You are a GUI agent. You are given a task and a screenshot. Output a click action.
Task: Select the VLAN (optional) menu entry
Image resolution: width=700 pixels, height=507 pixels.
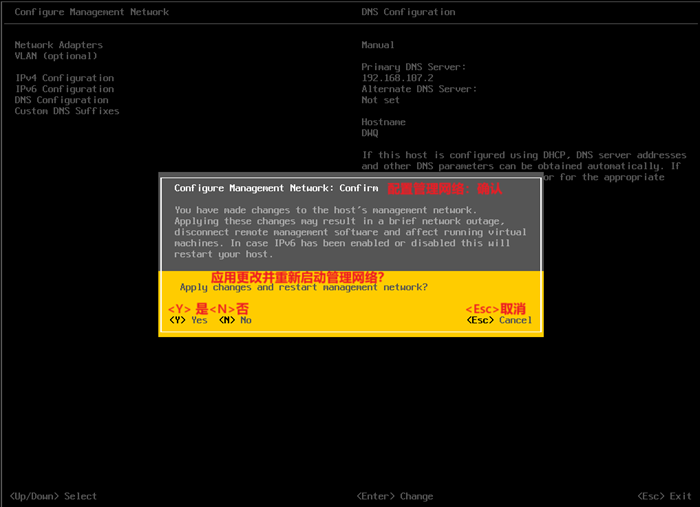pos(56,56)
